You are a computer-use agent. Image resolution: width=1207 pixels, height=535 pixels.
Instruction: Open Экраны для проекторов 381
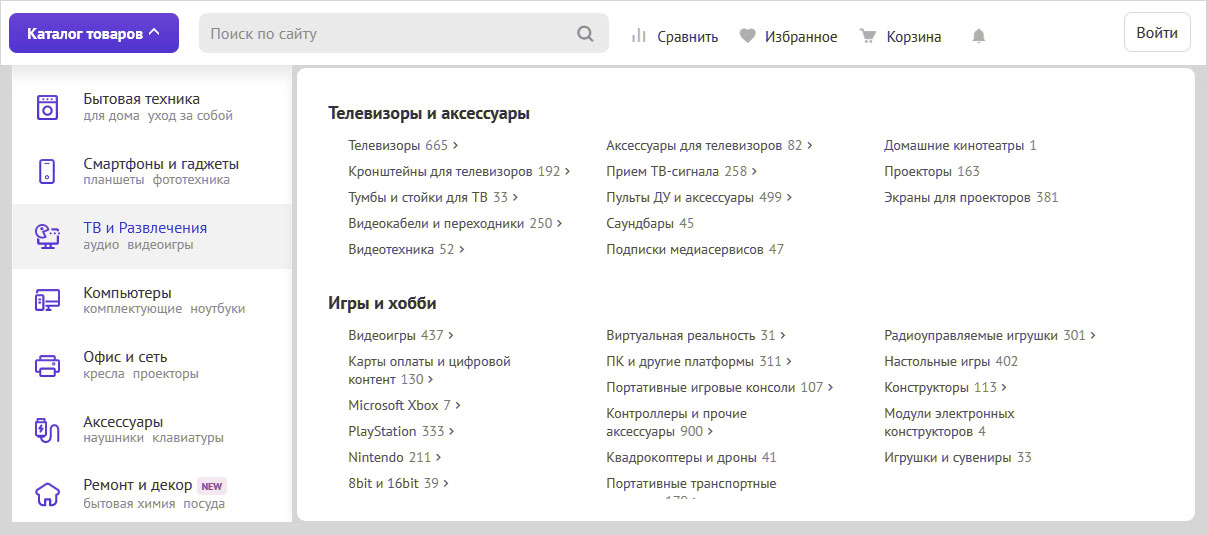click(x=971, y=197)
